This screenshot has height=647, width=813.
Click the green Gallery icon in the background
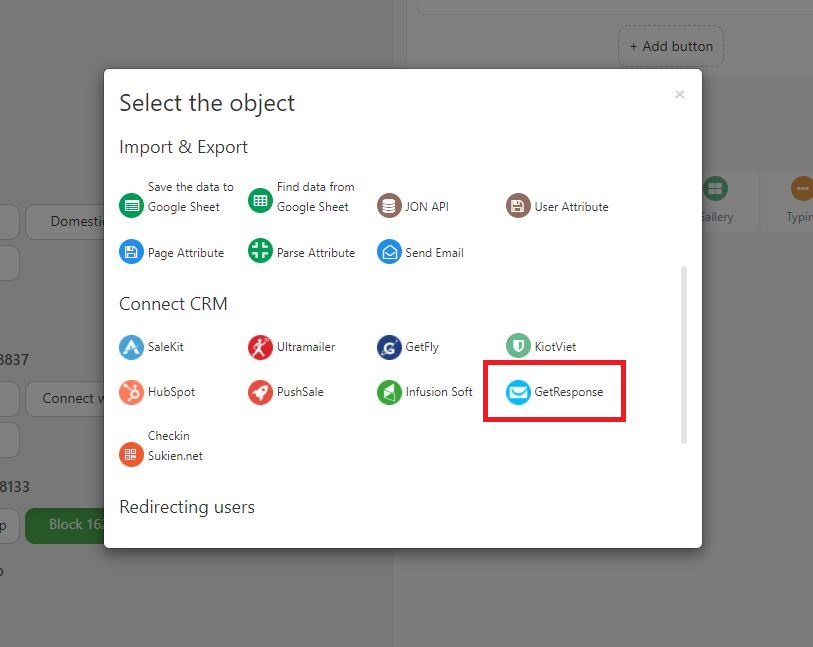(x=716, y=188)
